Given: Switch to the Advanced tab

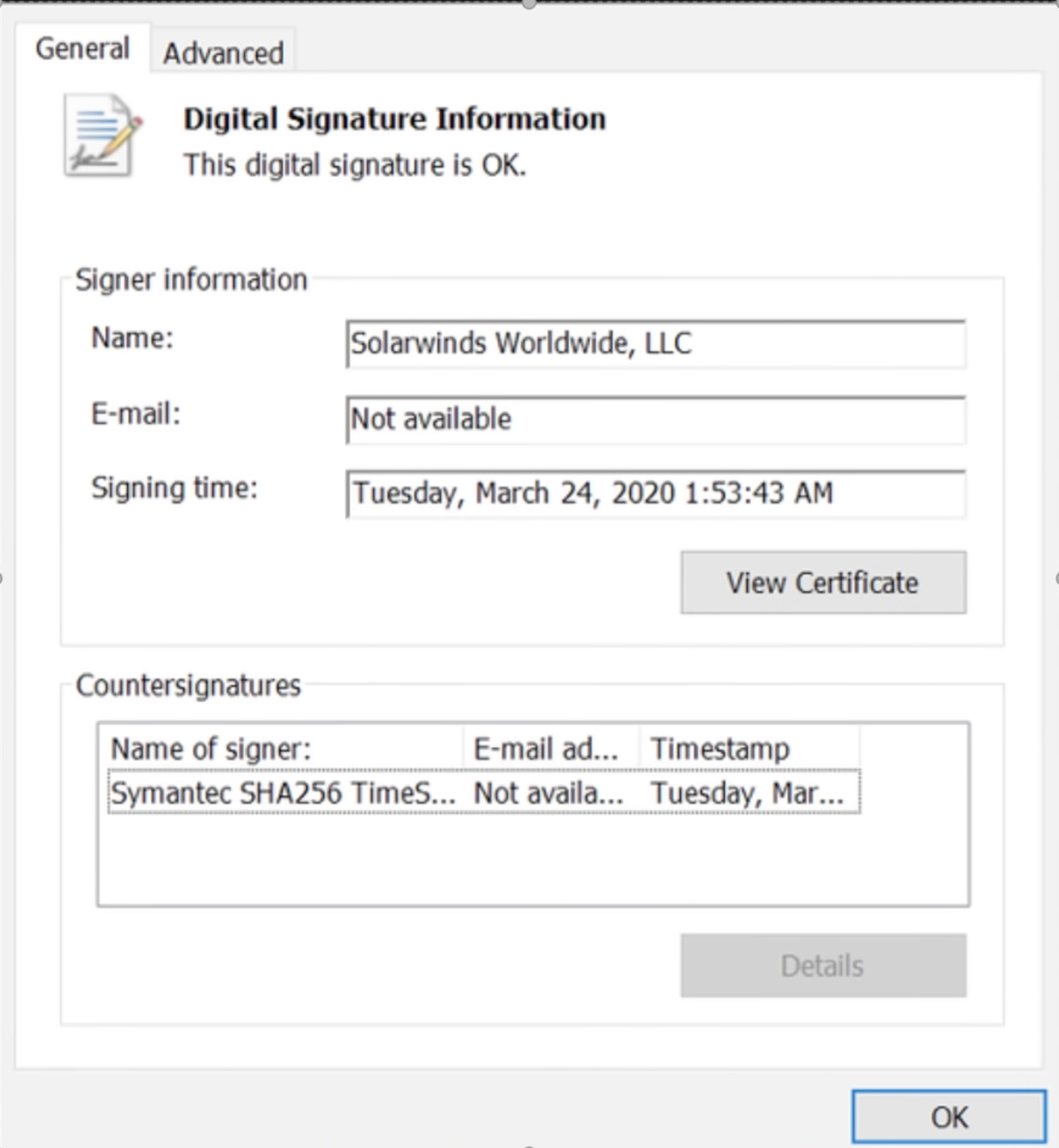Looking at the screenshot, I should [x=223, y=52].
